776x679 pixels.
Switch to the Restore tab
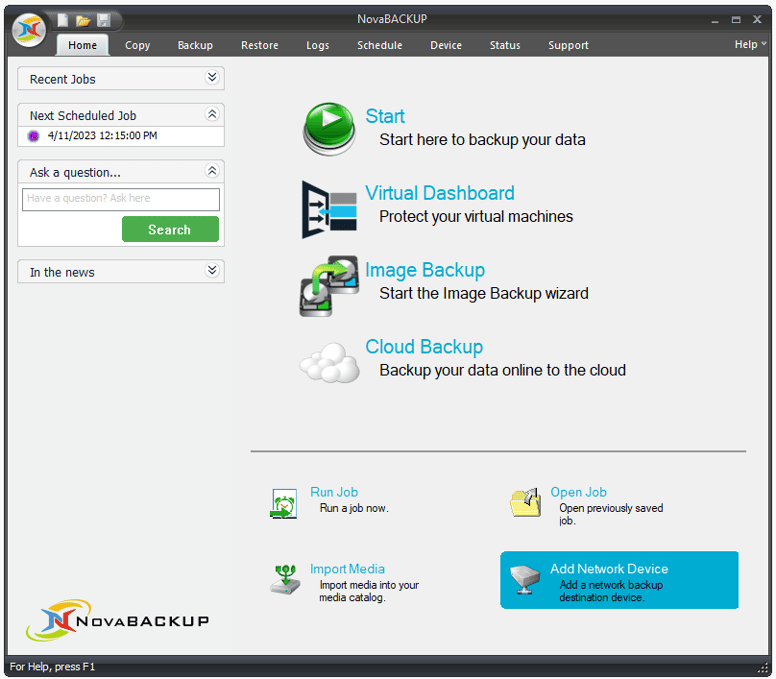point(259,45)
